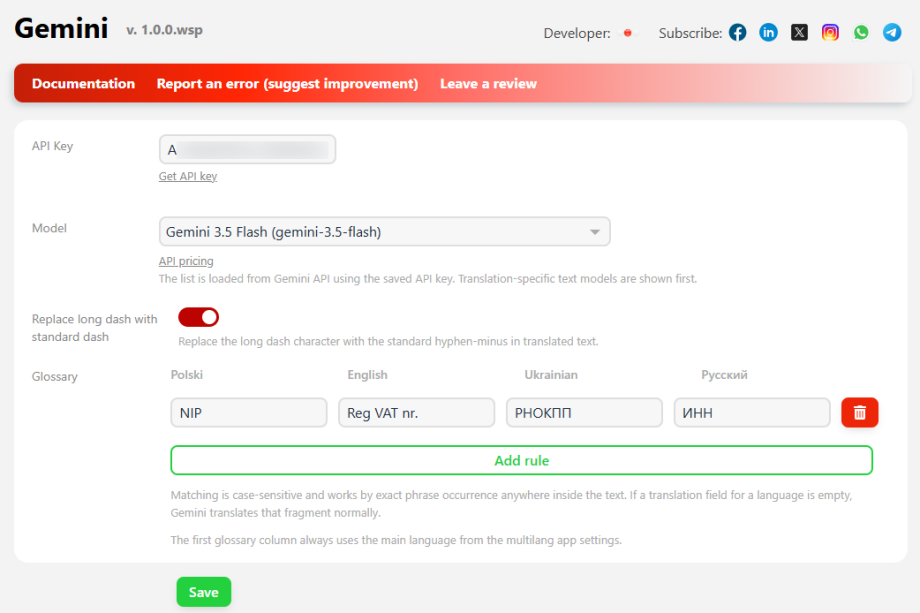Click the Gemini title heading
920x613 pixels.
click(x=61, y=28)
